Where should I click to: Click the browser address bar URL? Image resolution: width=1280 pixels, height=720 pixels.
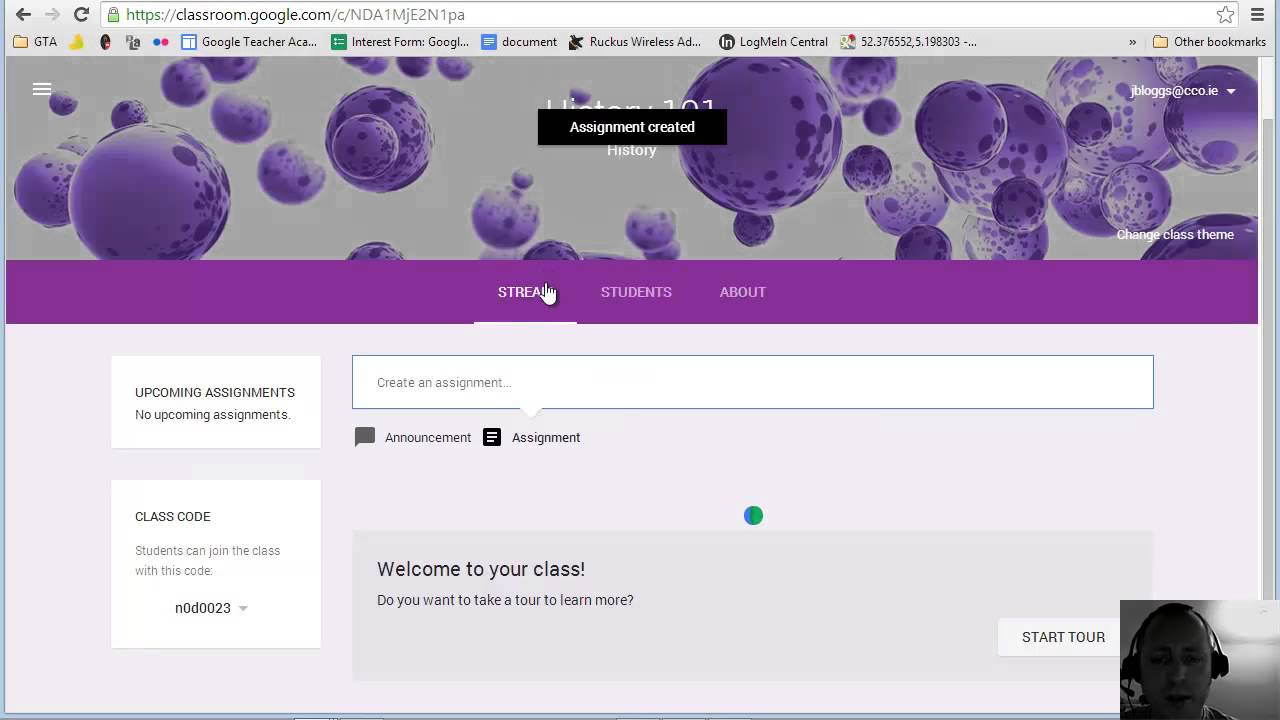click(x=295, y=15)
